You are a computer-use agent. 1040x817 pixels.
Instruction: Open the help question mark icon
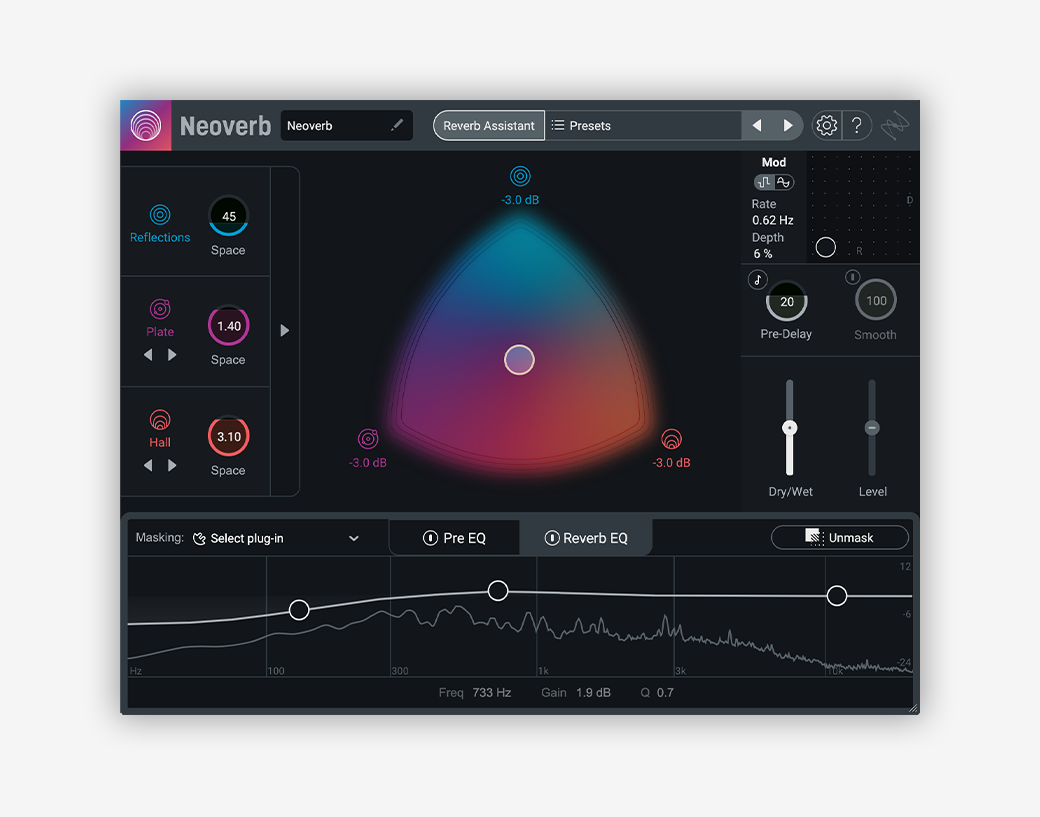click(x=856, y=125)
